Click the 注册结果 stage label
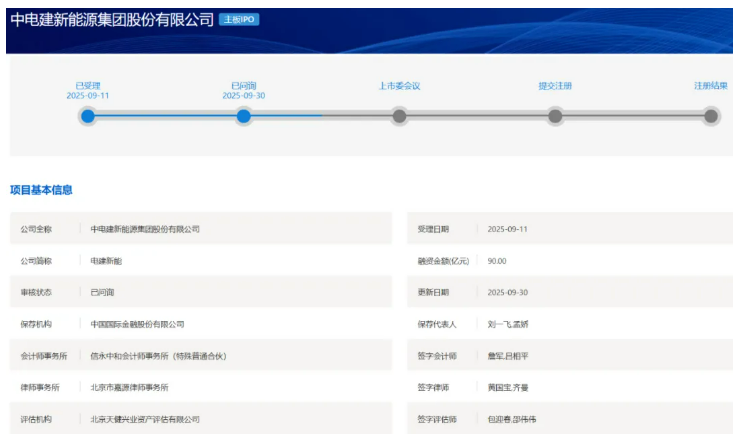The height and width of the screenshot is (442, 739). (711, 86)
